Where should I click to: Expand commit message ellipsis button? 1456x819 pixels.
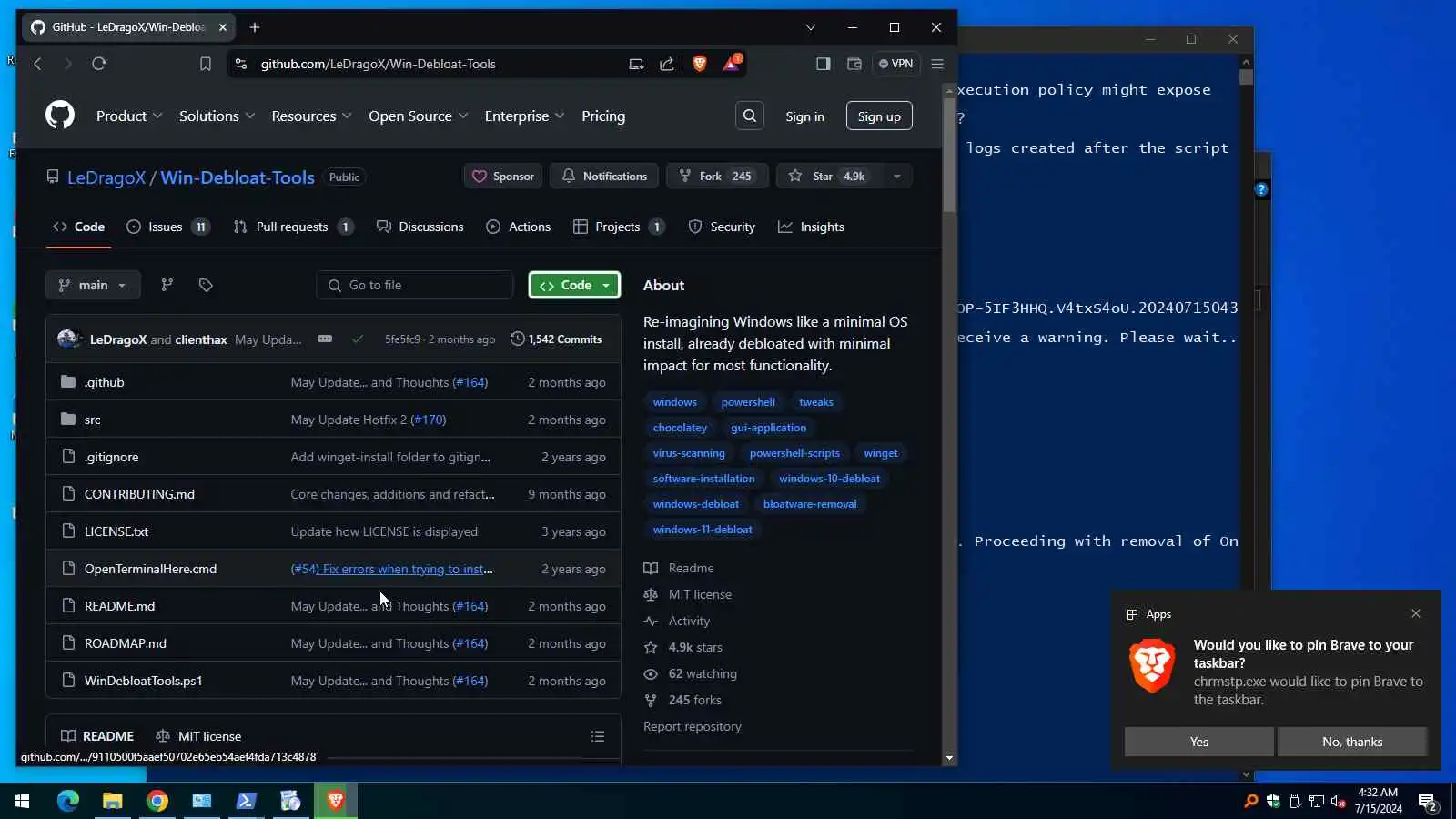(x=325, y=339)
